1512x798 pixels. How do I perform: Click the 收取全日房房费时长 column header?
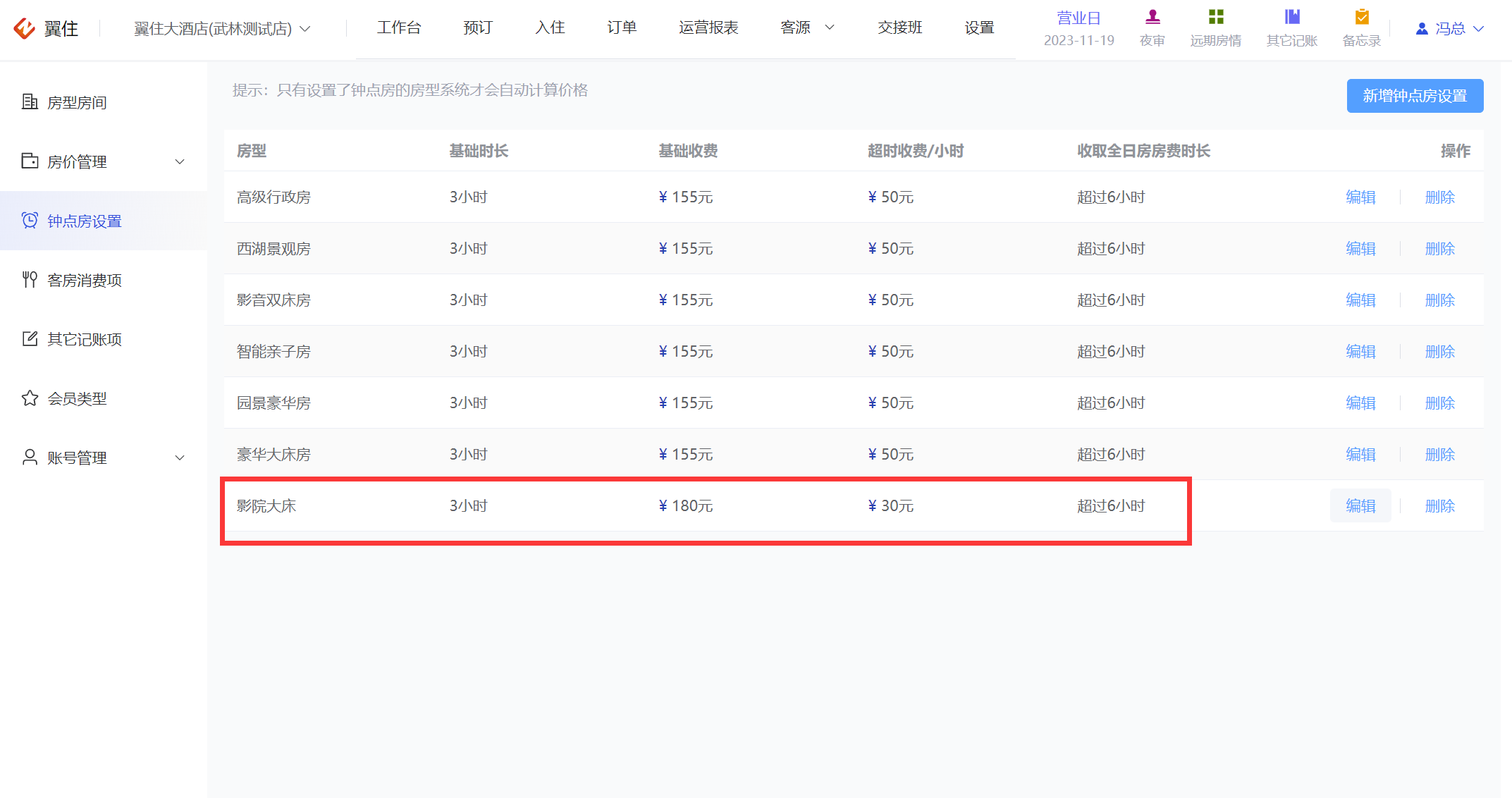(1143, 151)
